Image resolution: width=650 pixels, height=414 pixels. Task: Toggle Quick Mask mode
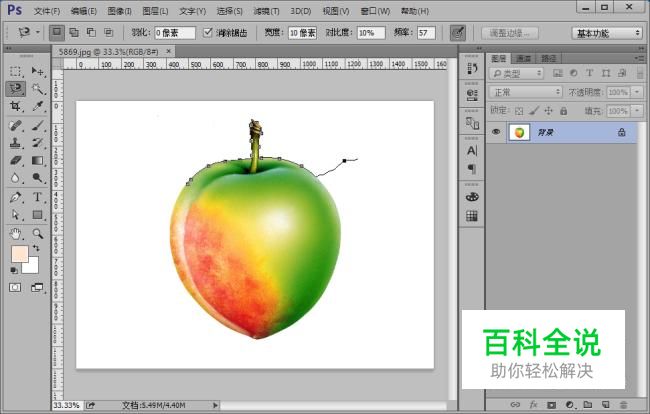tap(15, 288)
